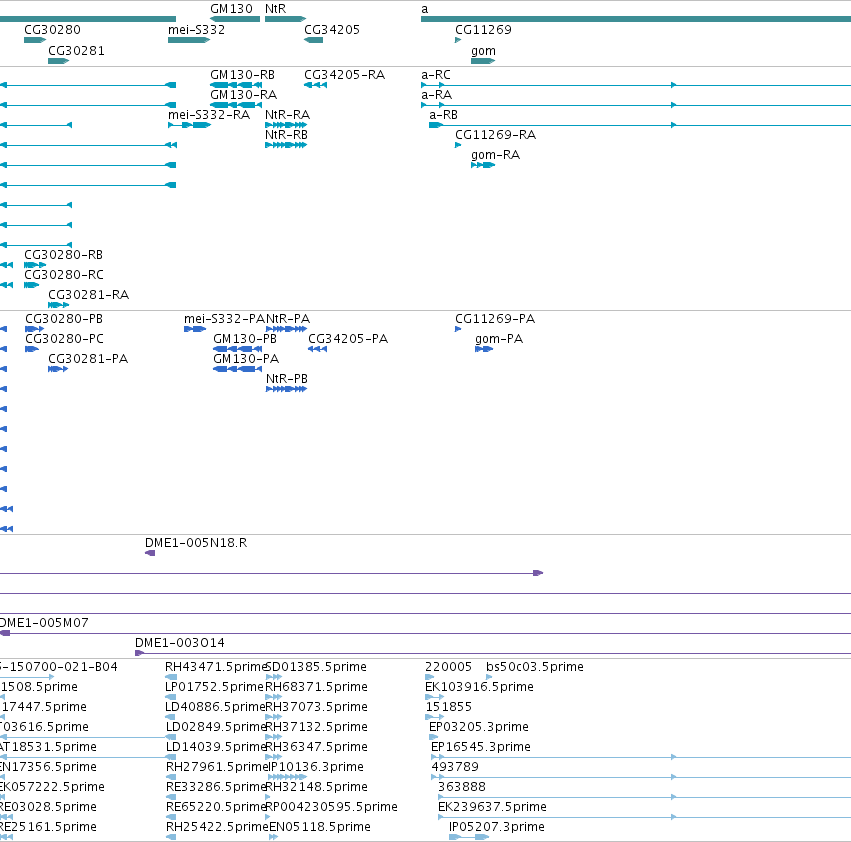Select the GM130 gene label
Image resolution: width=851 pixels, height=842 pixels.
click(231, 9)
